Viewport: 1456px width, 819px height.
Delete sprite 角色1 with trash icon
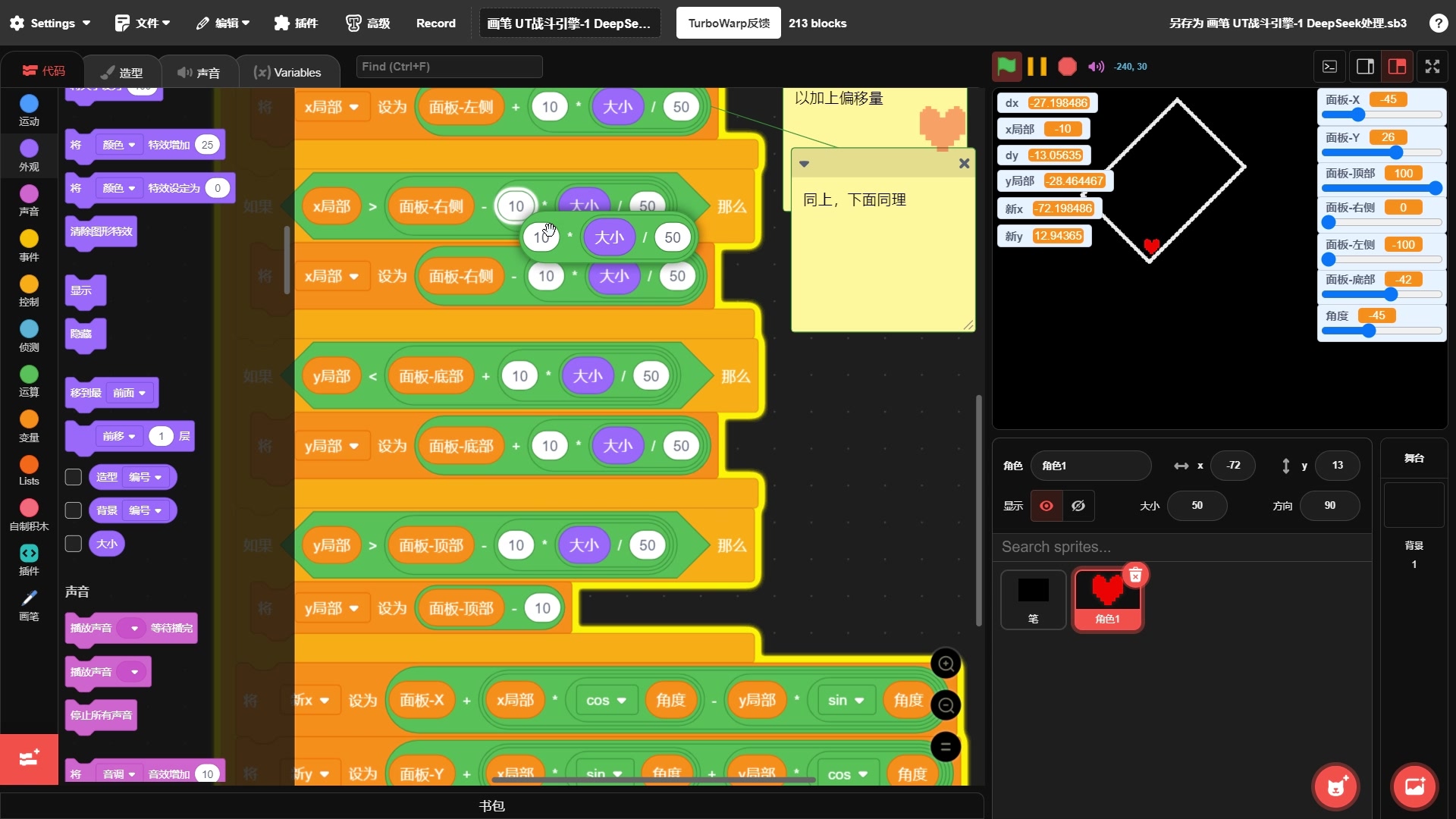[x=1135, y=576]
